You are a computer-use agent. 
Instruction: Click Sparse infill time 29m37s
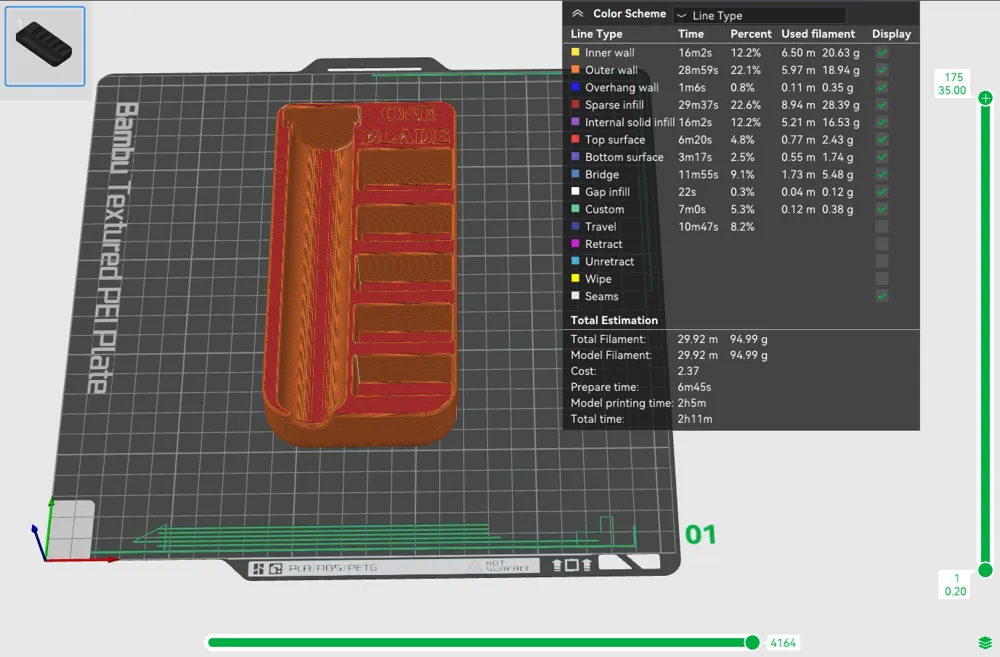tap(698, 105)
